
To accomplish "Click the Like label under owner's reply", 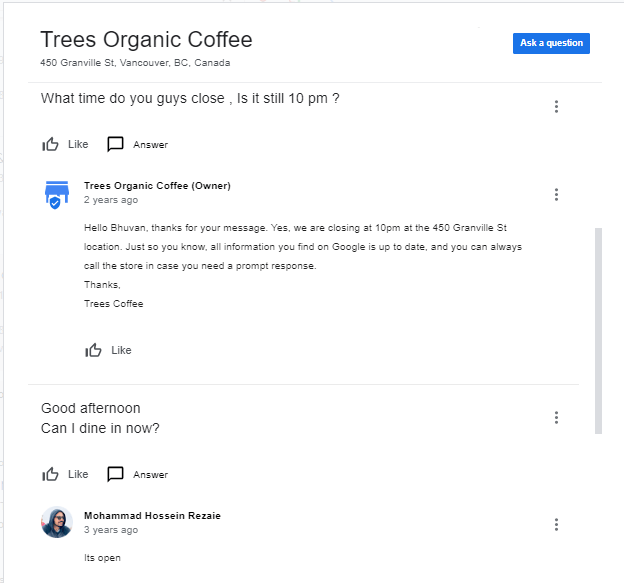I will (121, 350).
